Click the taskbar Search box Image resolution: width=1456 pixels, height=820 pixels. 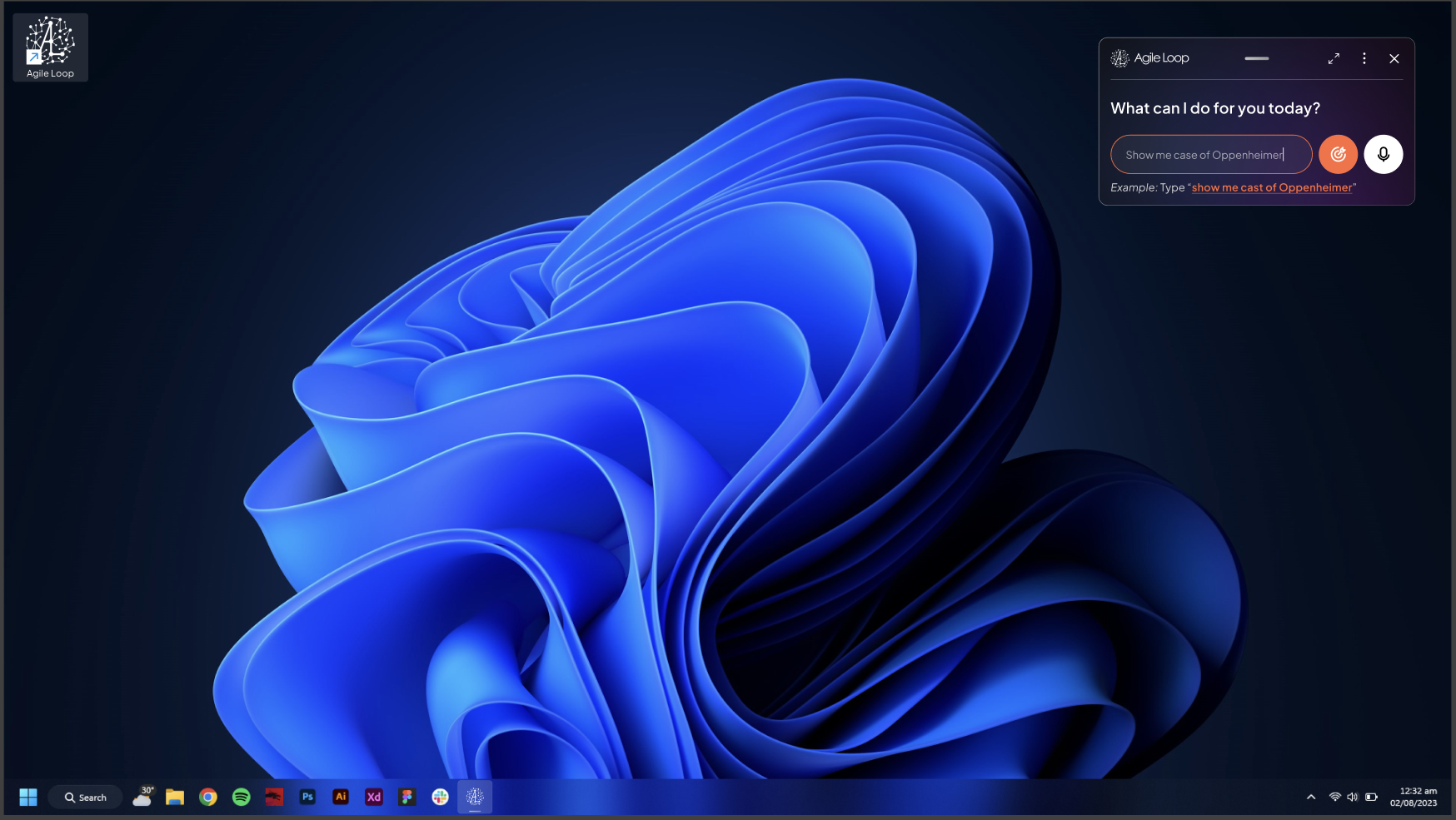86,798
